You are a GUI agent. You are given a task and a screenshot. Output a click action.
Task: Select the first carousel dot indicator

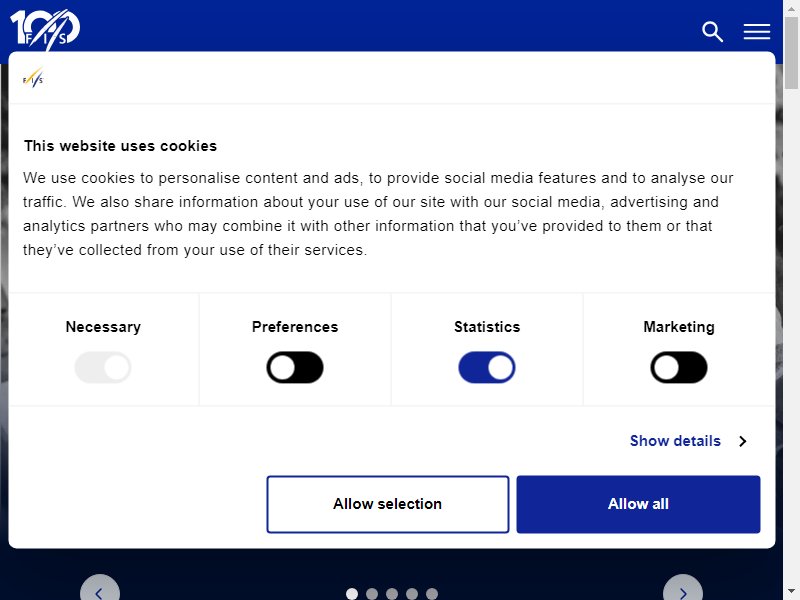click(352, 594)
